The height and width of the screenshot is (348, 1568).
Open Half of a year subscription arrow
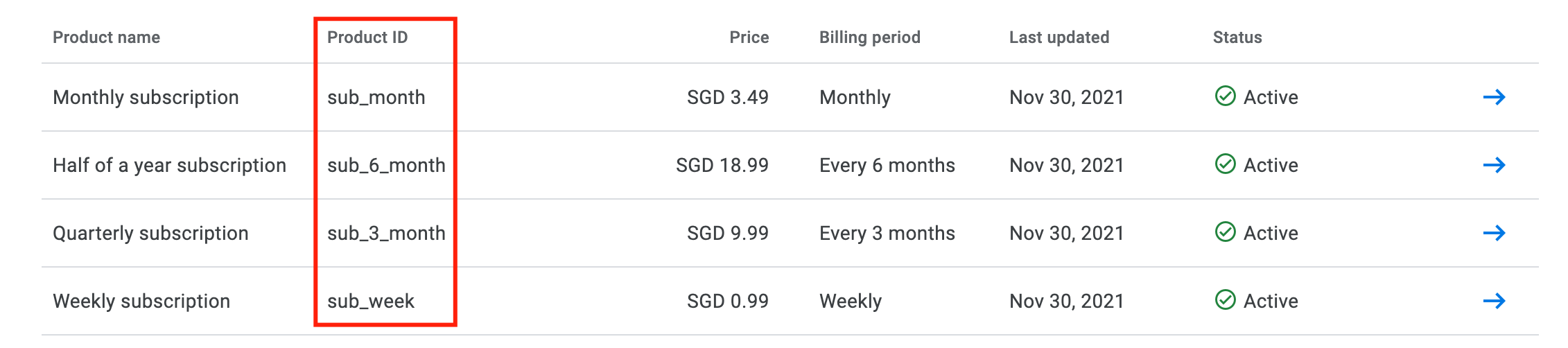pos(1494,165)
